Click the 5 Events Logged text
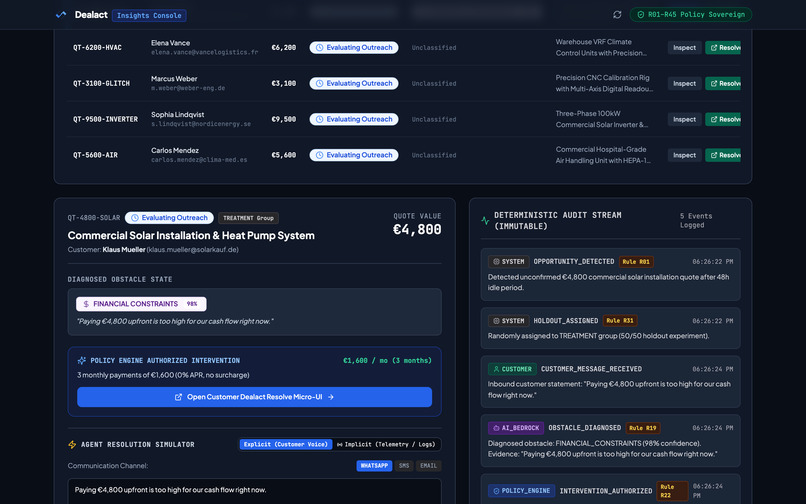Screen dimensions: 806x504 pos(696,221)
